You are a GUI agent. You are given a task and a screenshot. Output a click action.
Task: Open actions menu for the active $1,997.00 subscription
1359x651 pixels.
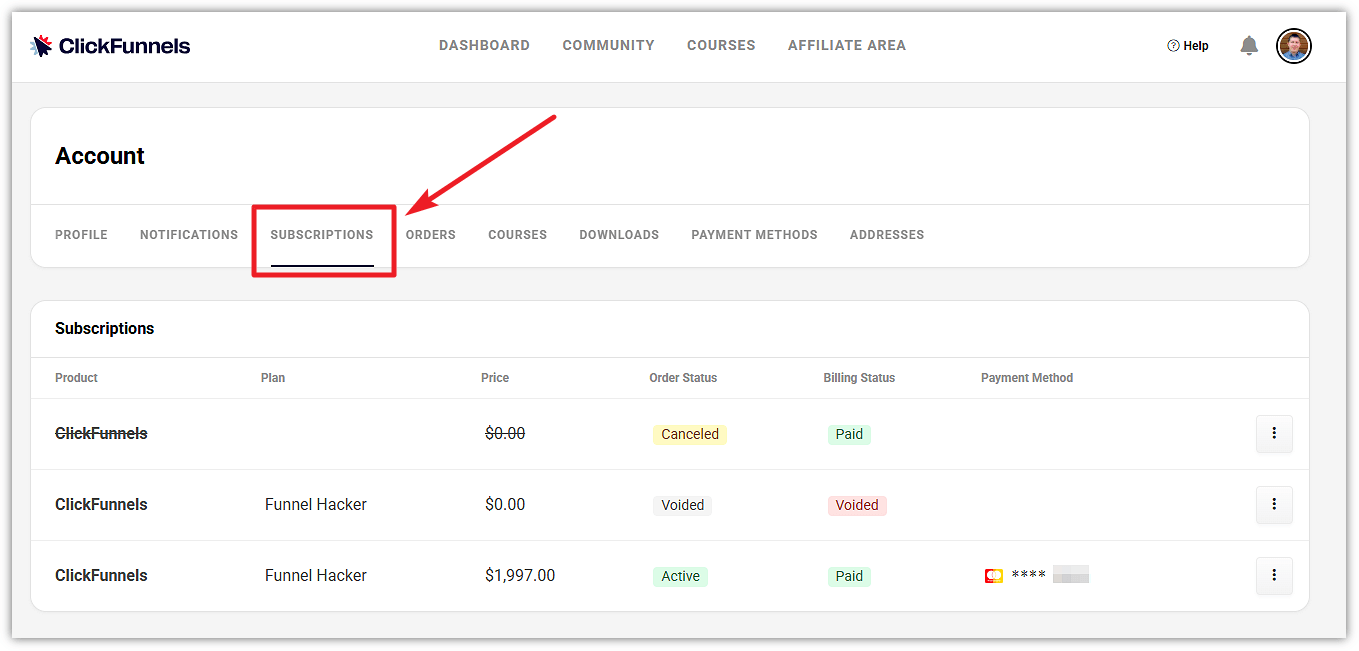coord(1274,576)
